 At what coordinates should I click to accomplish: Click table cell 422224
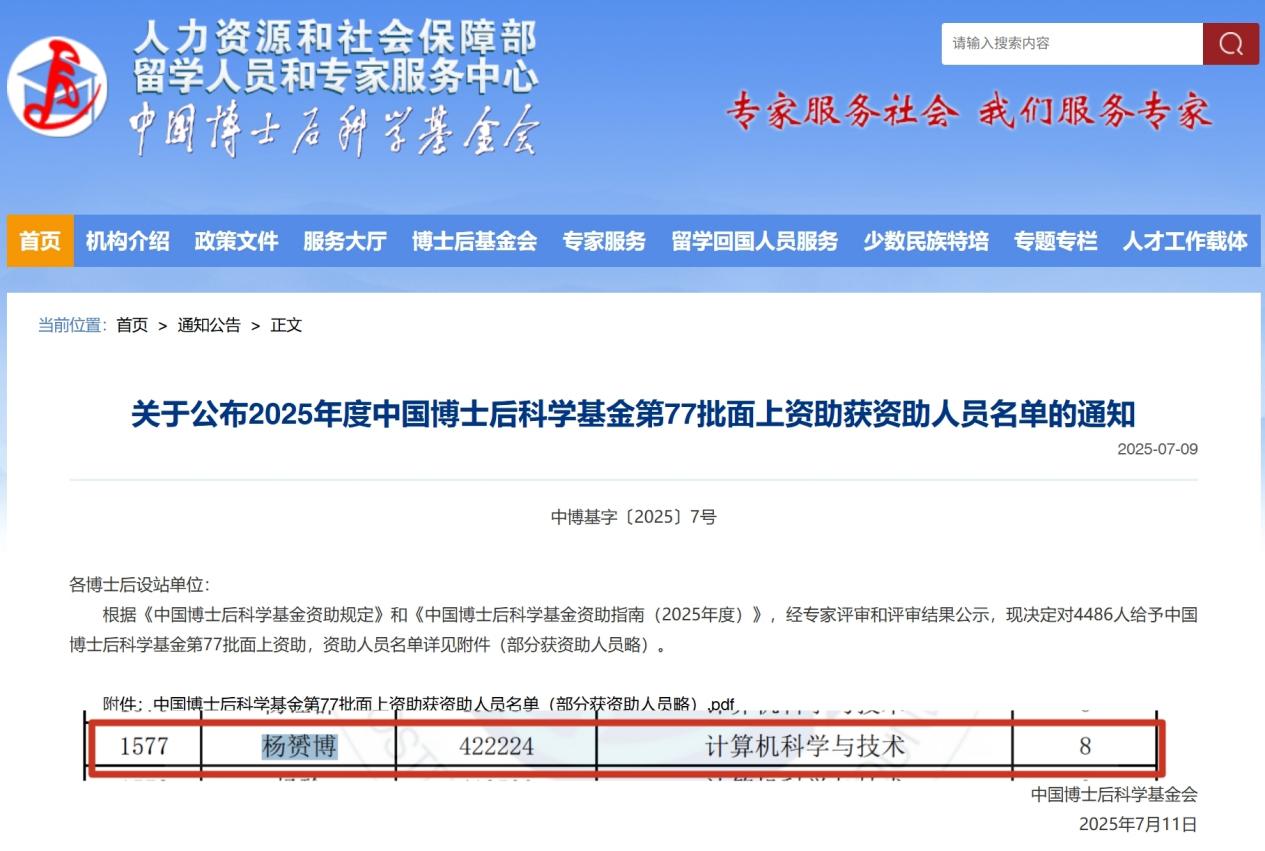tap(496, 746)
